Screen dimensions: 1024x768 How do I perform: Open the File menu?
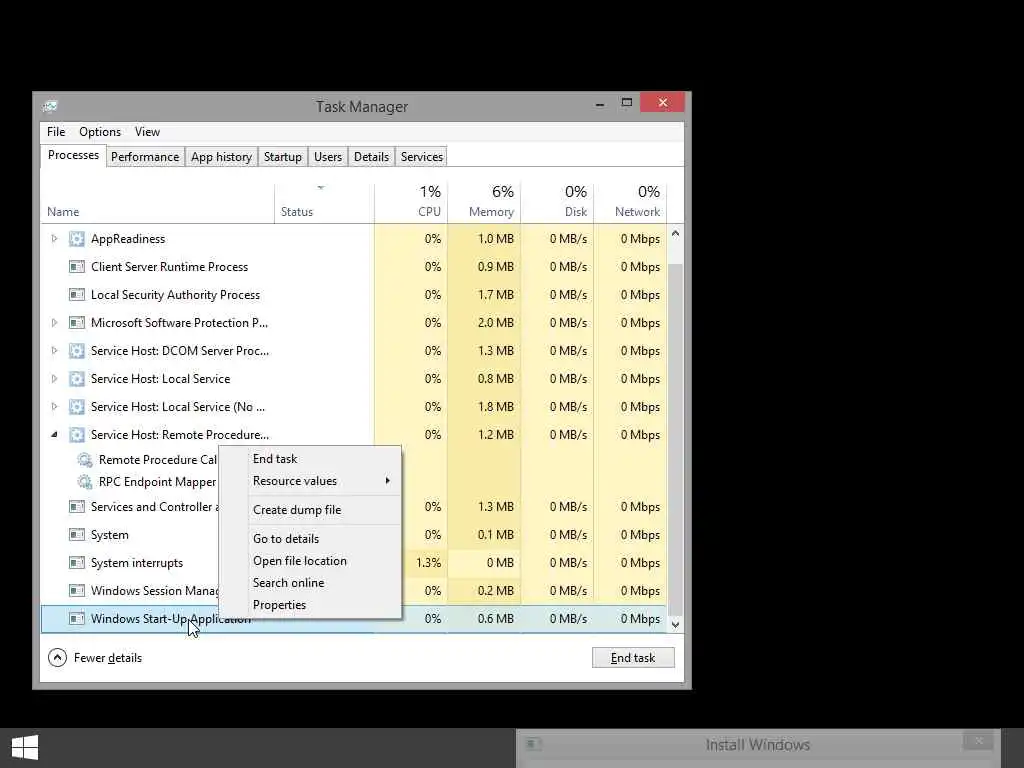(x=56, y=132)
